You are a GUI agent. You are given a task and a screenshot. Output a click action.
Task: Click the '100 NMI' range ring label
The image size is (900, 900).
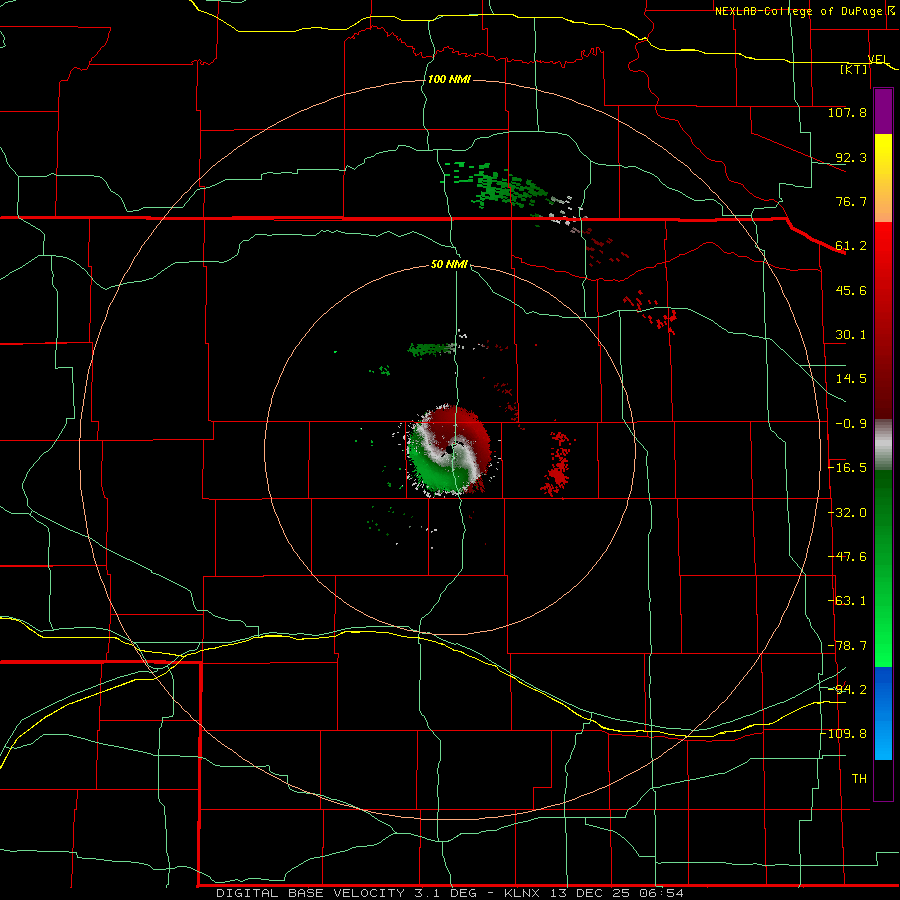click(449, 79)
